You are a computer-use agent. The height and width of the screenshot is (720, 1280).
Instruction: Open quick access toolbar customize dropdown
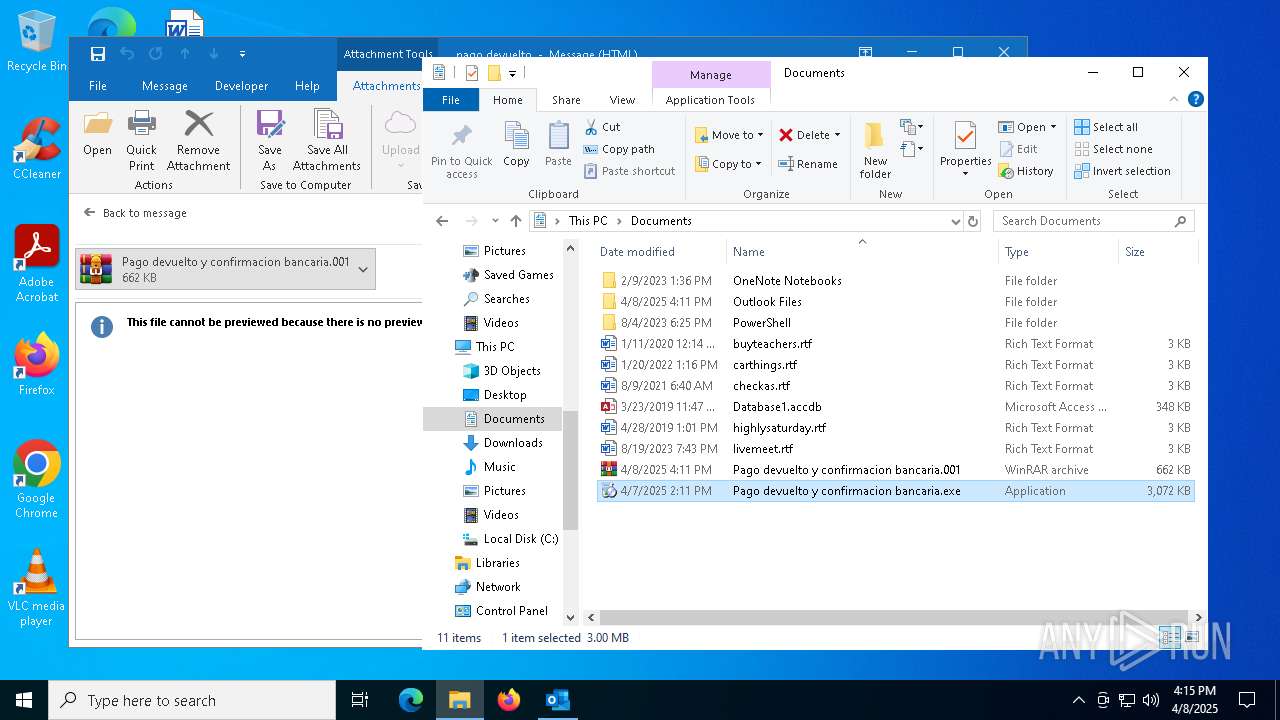513,73
